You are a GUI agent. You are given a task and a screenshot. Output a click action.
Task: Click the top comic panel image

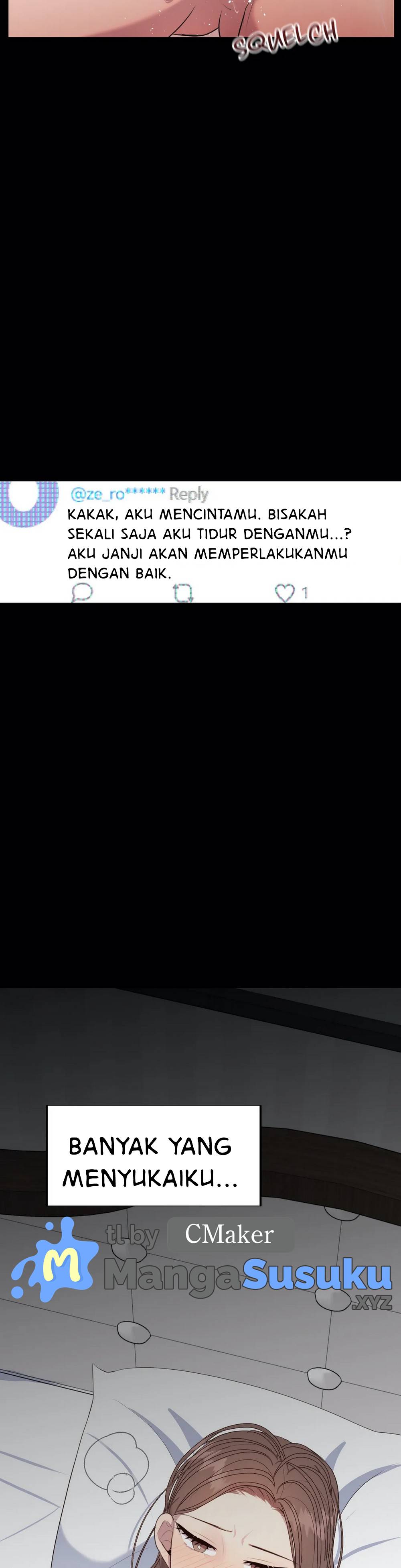(x=201, y=18)
